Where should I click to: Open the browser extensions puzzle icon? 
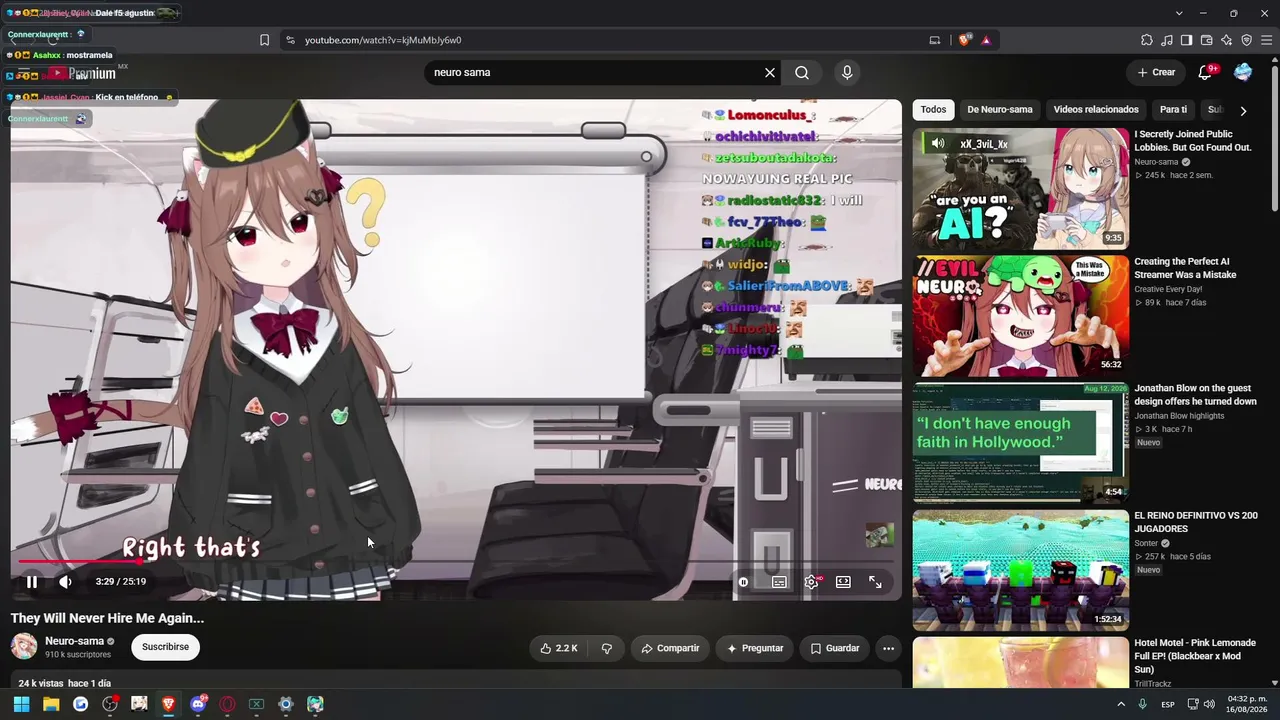point(1147,40)
